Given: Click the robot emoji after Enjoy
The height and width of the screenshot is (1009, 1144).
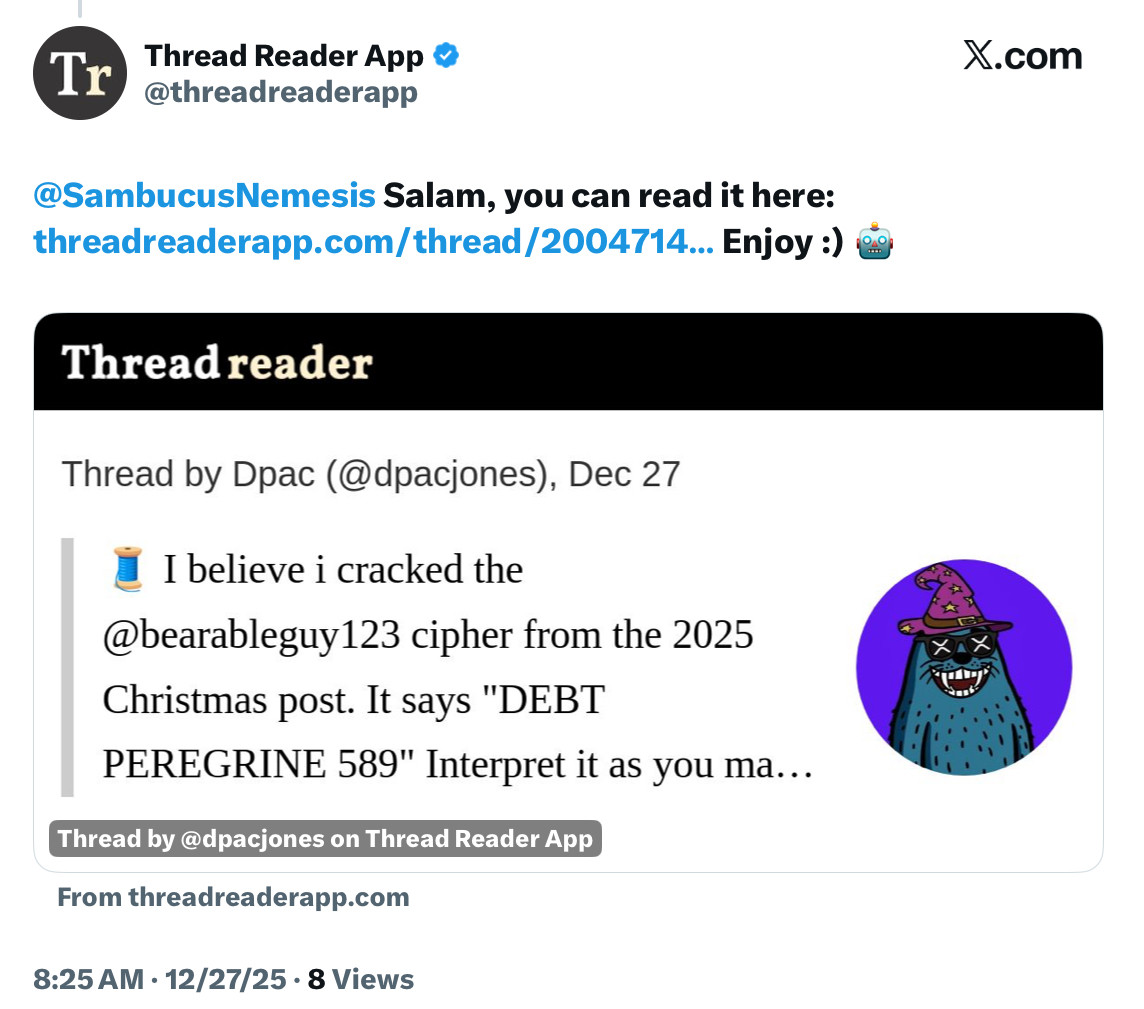Looking at the screenshot, I should click(875, 242).
